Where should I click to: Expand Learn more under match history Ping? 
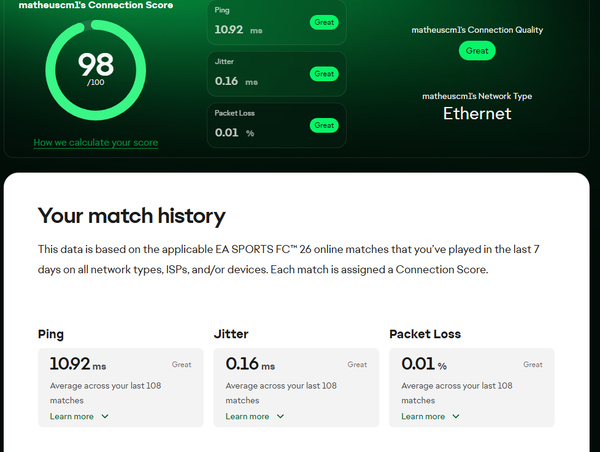pos(79,416)
